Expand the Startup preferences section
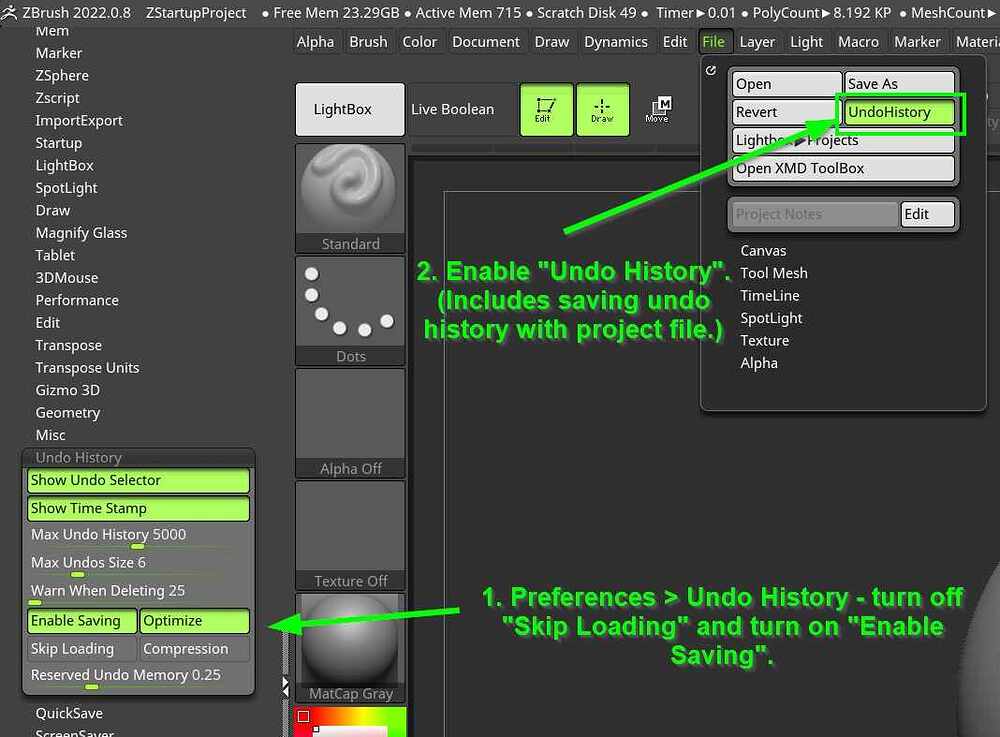This screenshot has width=1000, height=737. point(59,143)
